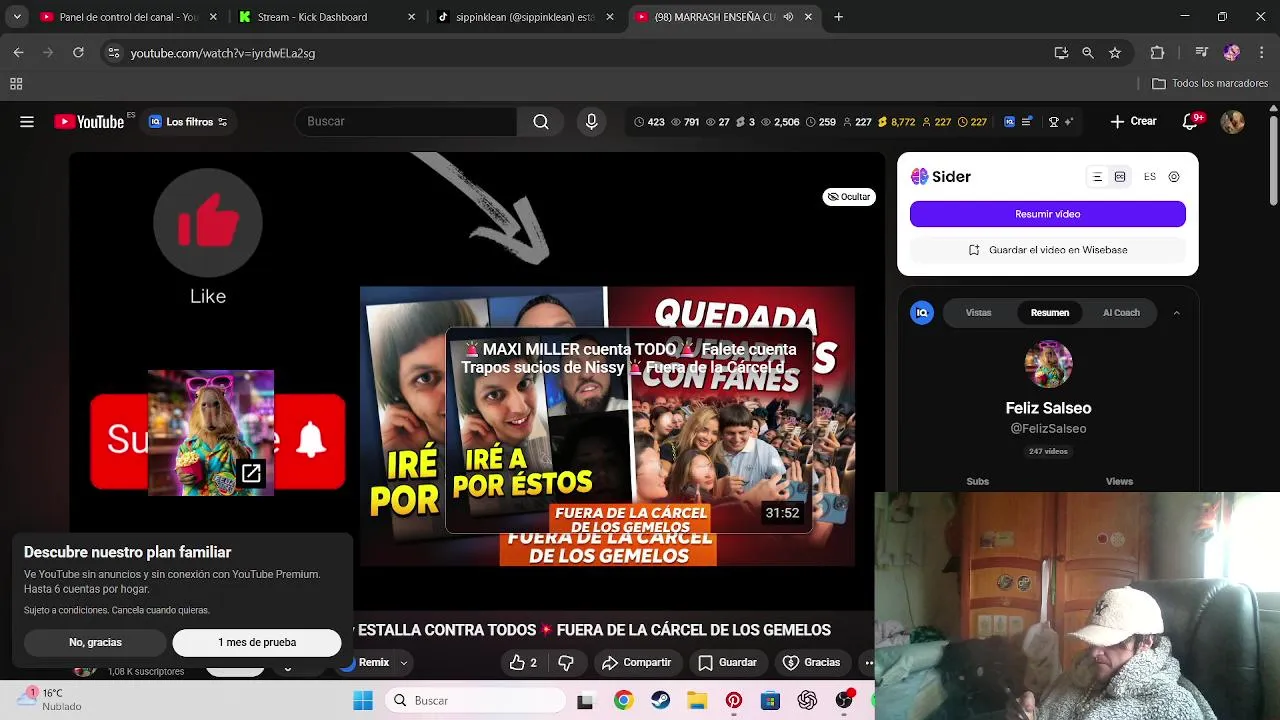Open the Windows Start menu
The image size is (1280, 720).
tap(363, 701)
